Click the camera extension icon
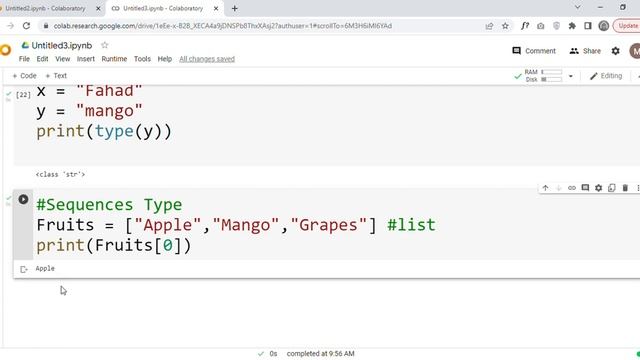640x360 pixels. click(541, 26)
